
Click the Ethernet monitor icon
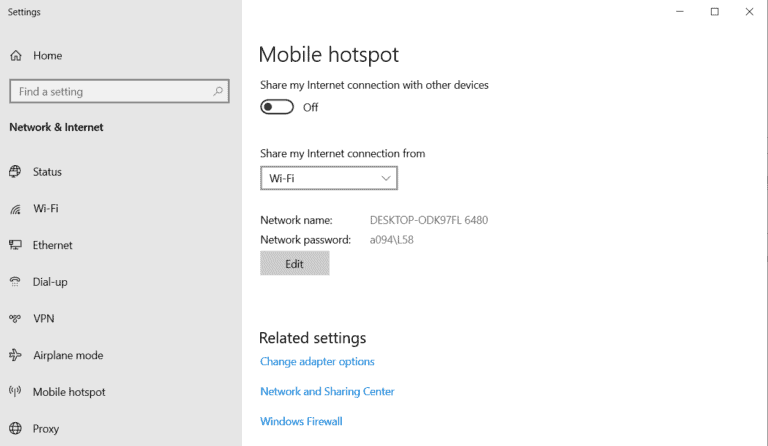pyautogui.click(x=15, y=245)
